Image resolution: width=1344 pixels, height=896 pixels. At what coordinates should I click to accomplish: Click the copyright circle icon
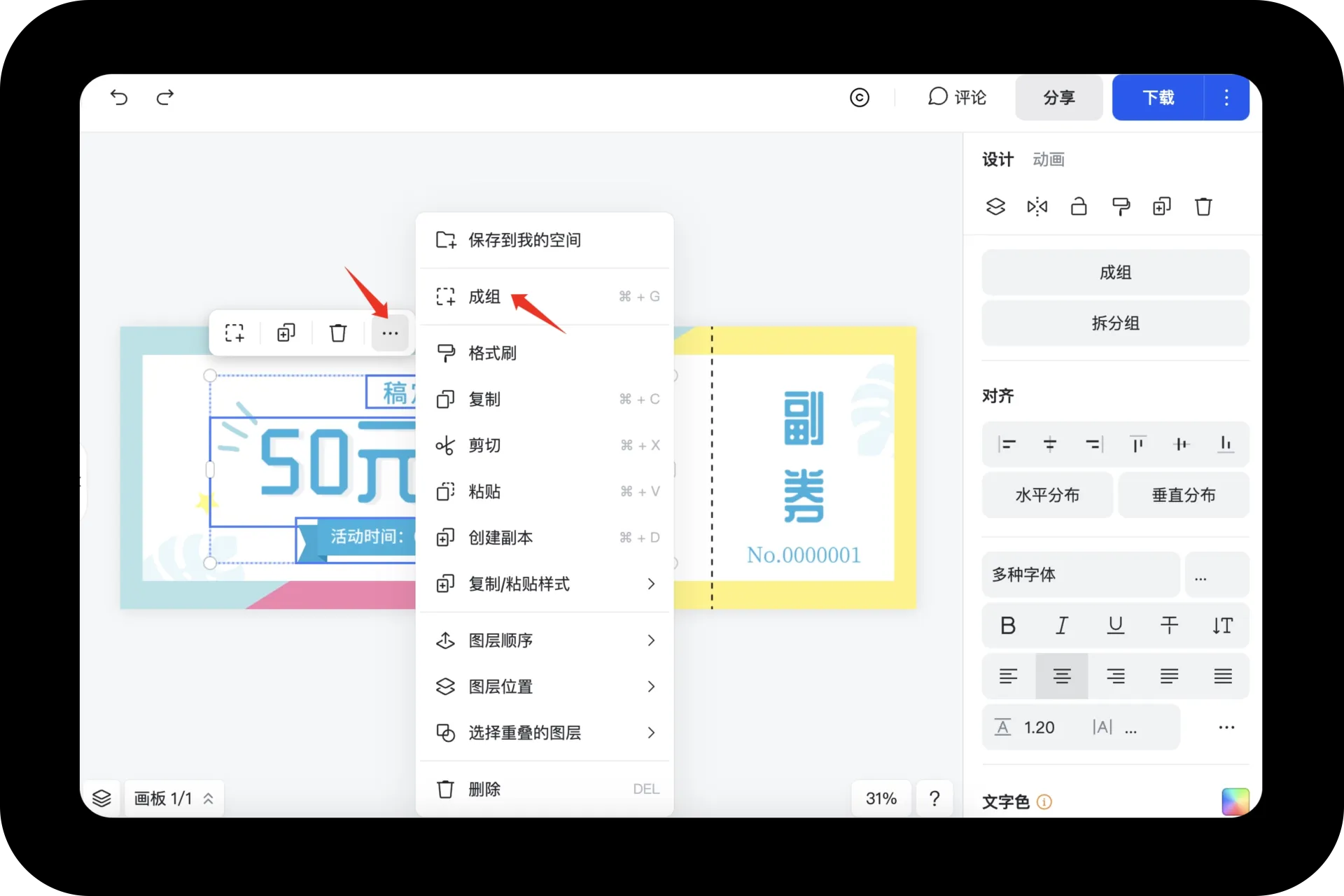[x=859, y=97]
